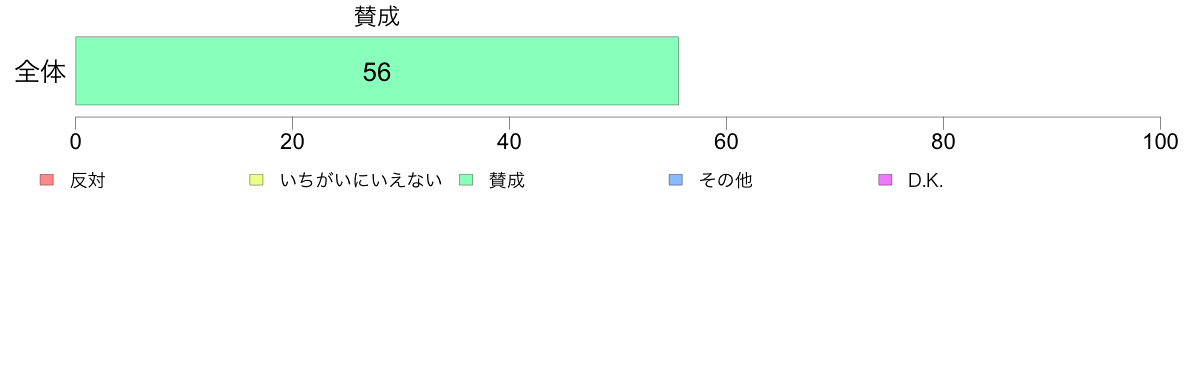Click the 100 axis tick label
The width and height of the screenshot is (1188, 368).
(1160, 142)
